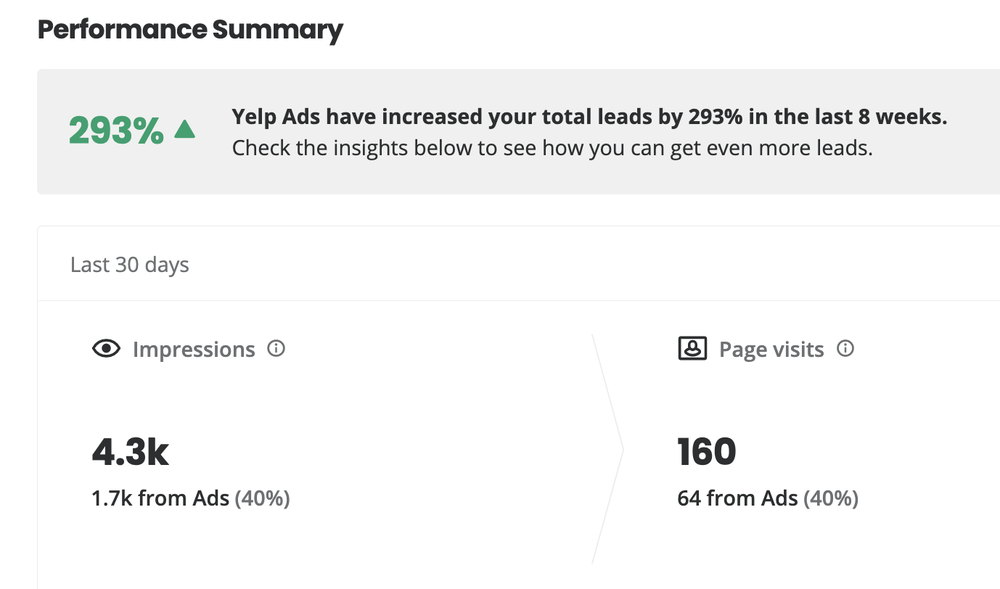Click the green upward triangle icon
The width and height of the screenshot is (1000, 589).
[x=185, y=129]
